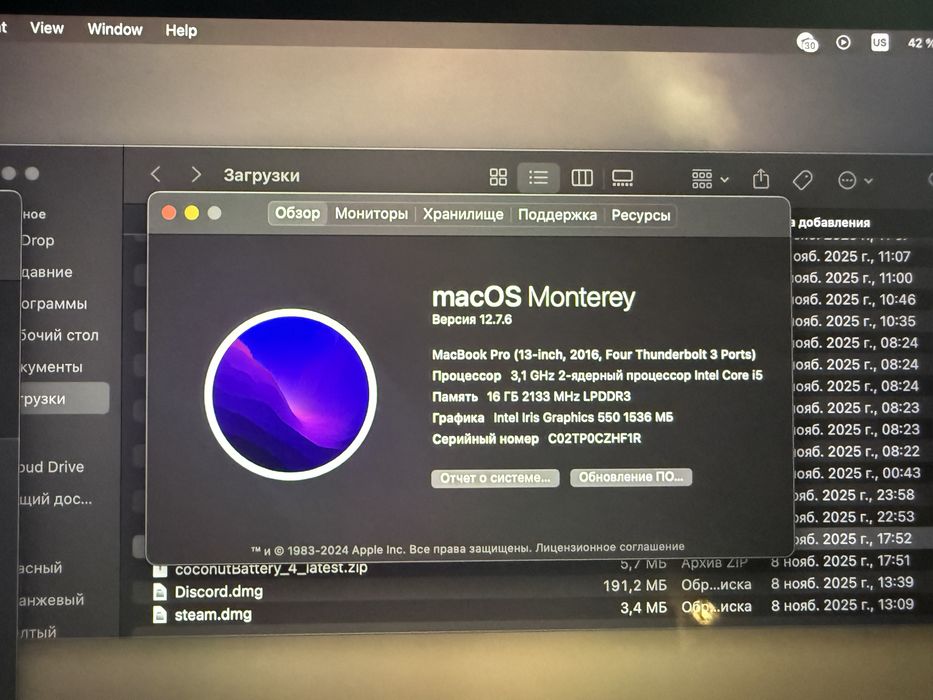The image size is (933, 700).
Task: Close the About This Mac window
Action: point(169,212)
